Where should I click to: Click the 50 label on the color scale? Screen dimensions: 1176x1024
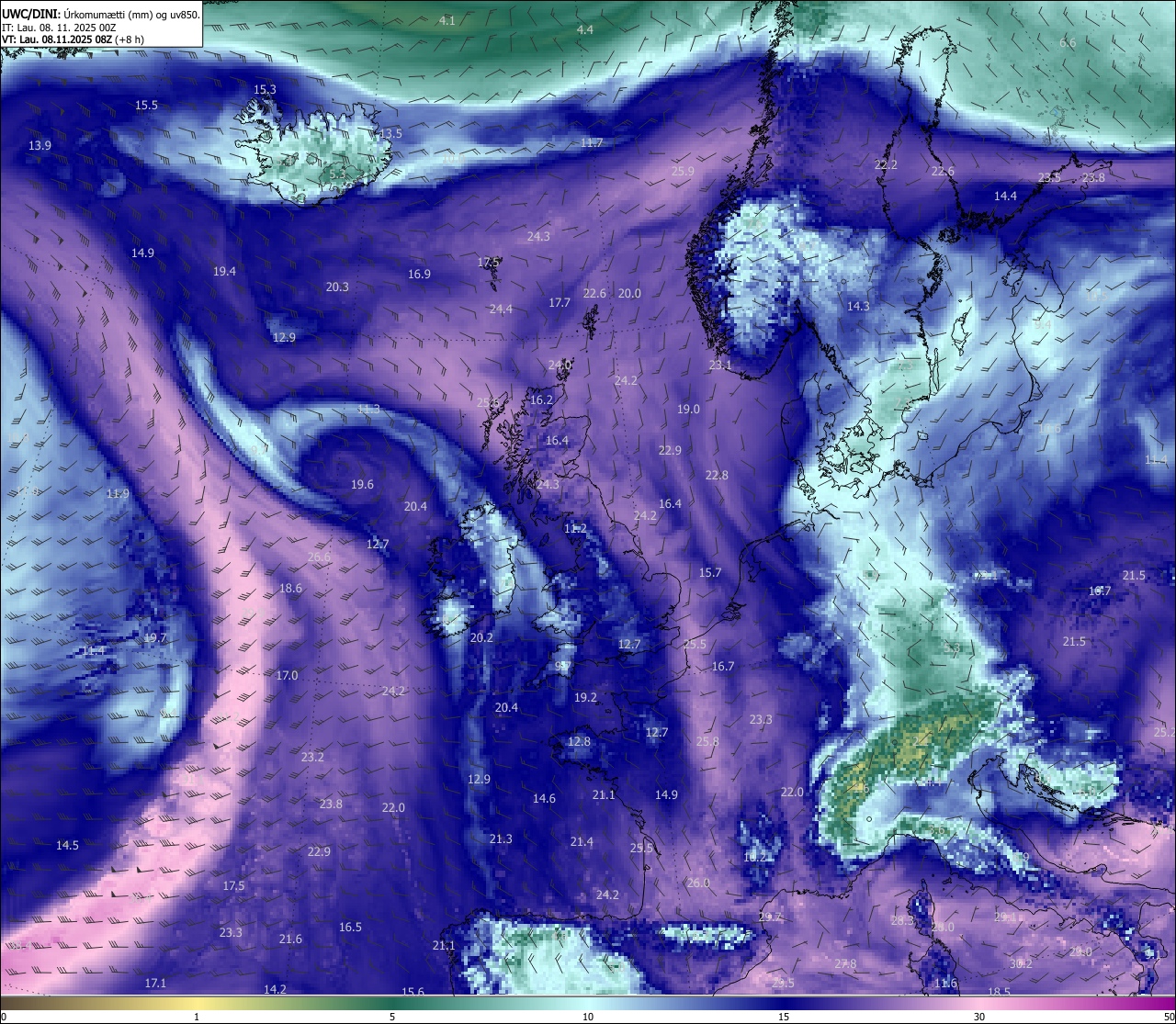coord(1169,1017)
